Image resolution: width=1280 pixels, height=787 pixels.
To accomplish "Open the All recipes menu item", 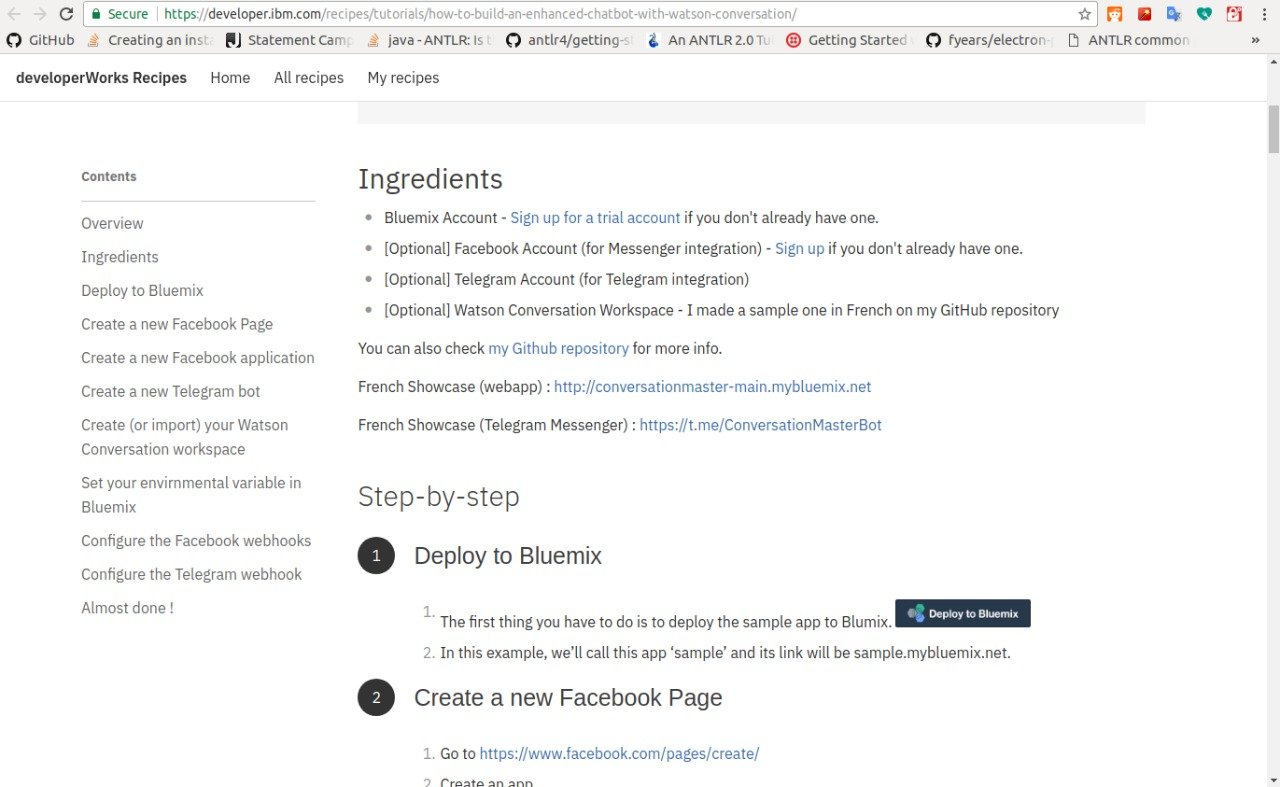I will pos(309,78).
